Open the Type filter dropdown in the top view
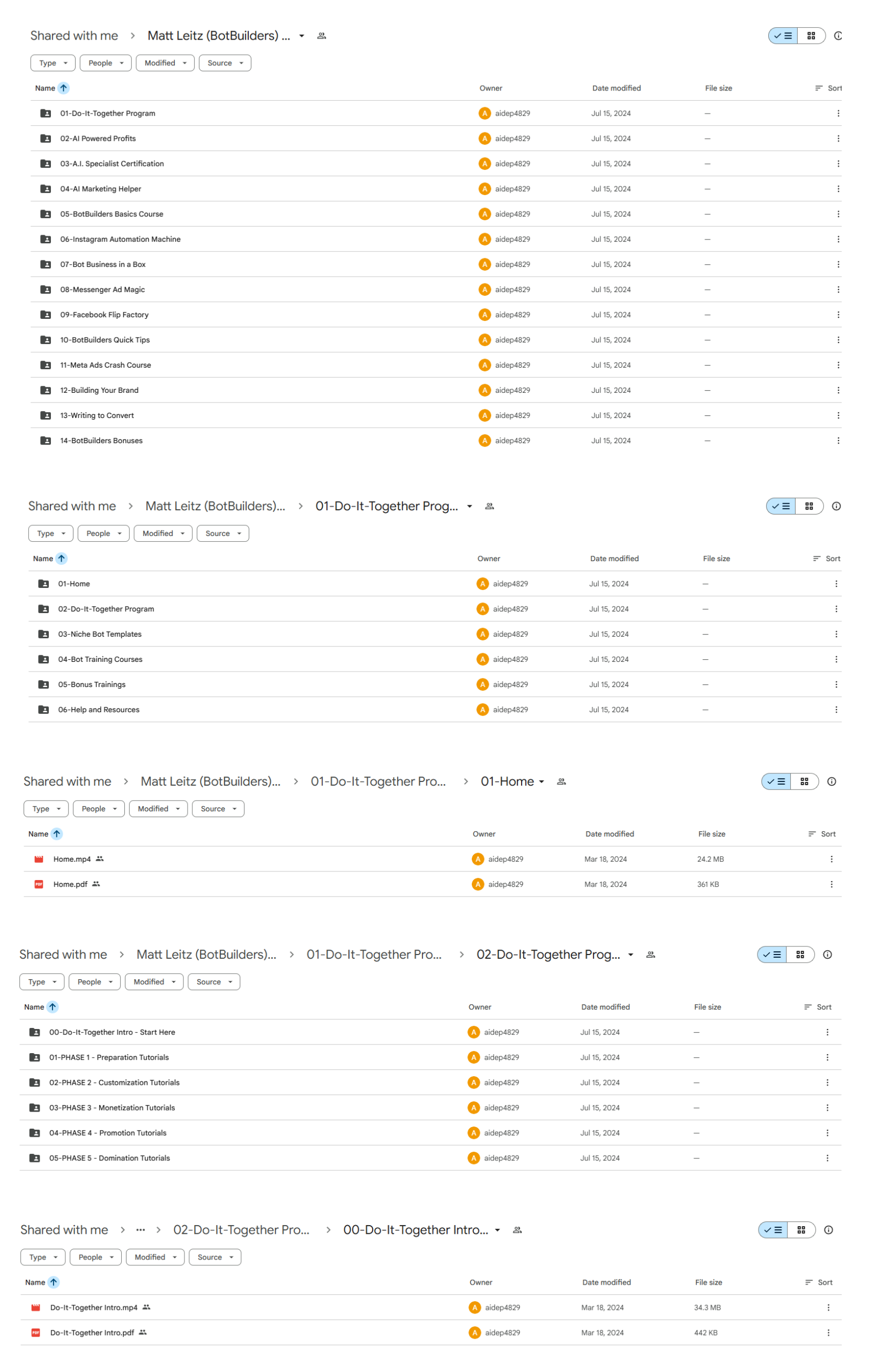Screen dimensions: 869x1372 53,63
